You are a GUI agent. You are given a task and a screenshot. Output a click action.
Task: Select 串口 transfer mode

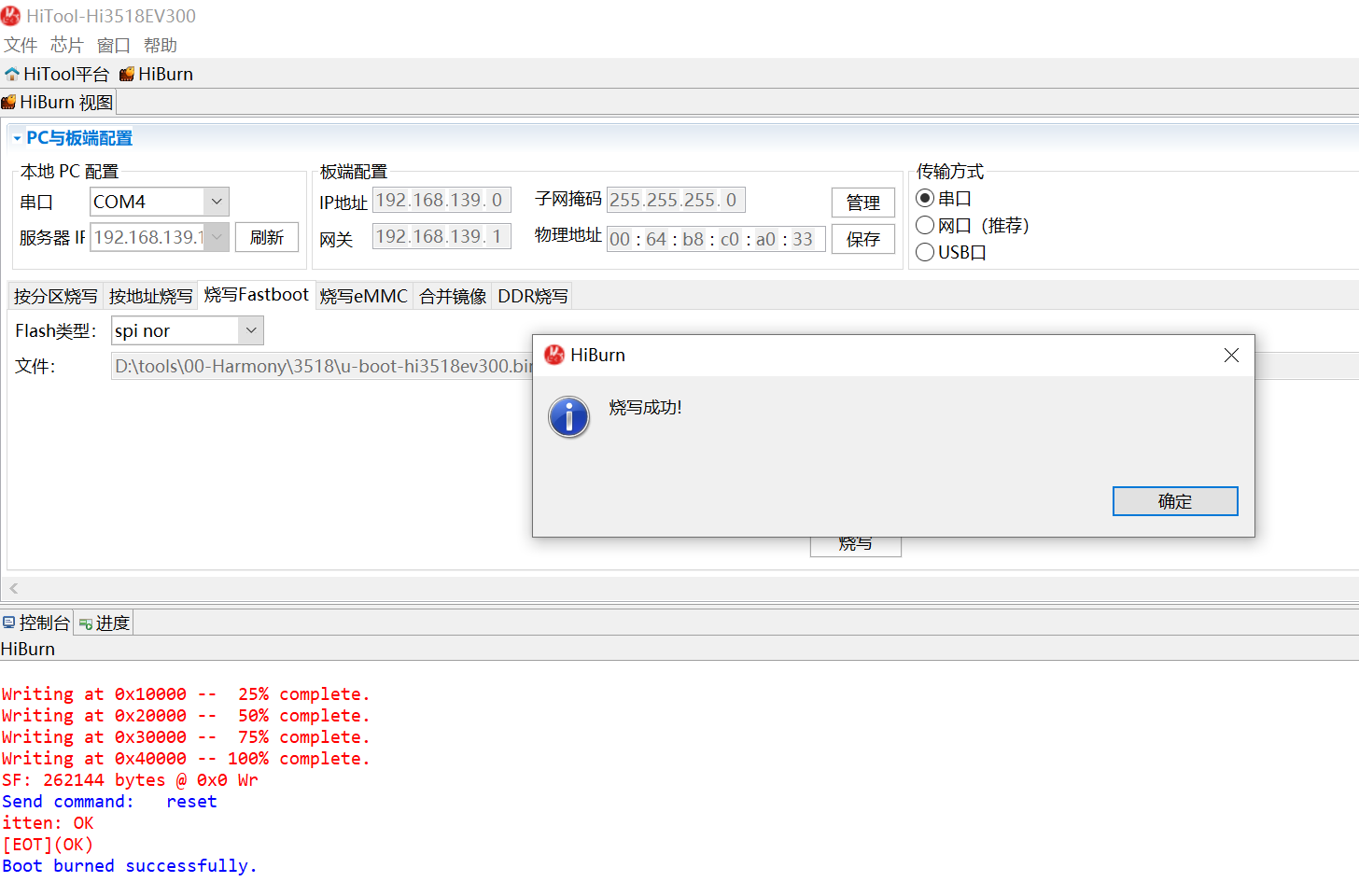(925, 198)
